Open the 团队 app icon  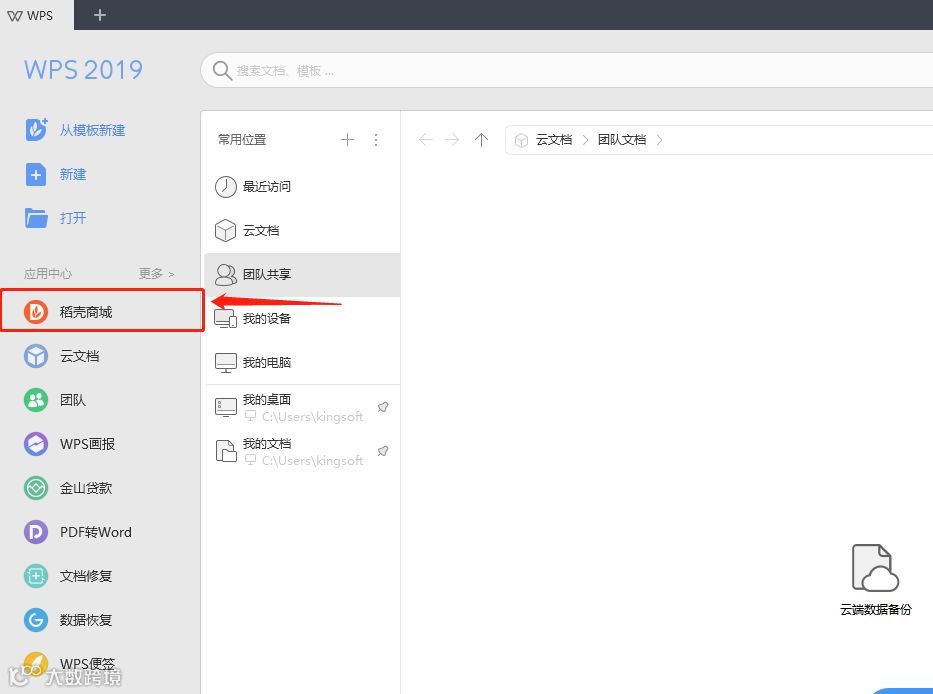[x=36, y=400]
